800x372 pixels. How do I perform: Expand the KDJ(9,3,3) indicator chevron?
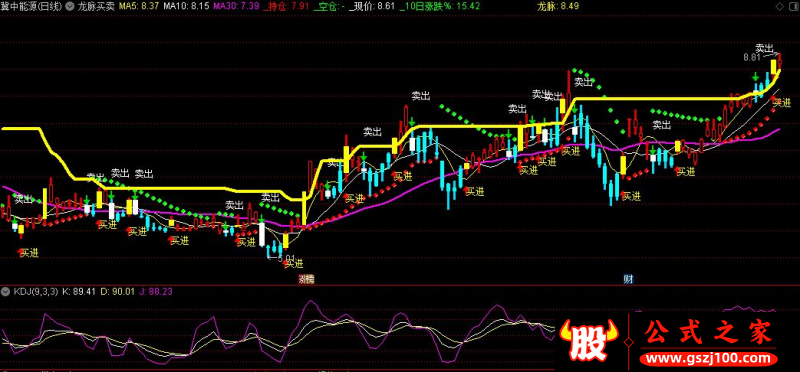[6, 292]
